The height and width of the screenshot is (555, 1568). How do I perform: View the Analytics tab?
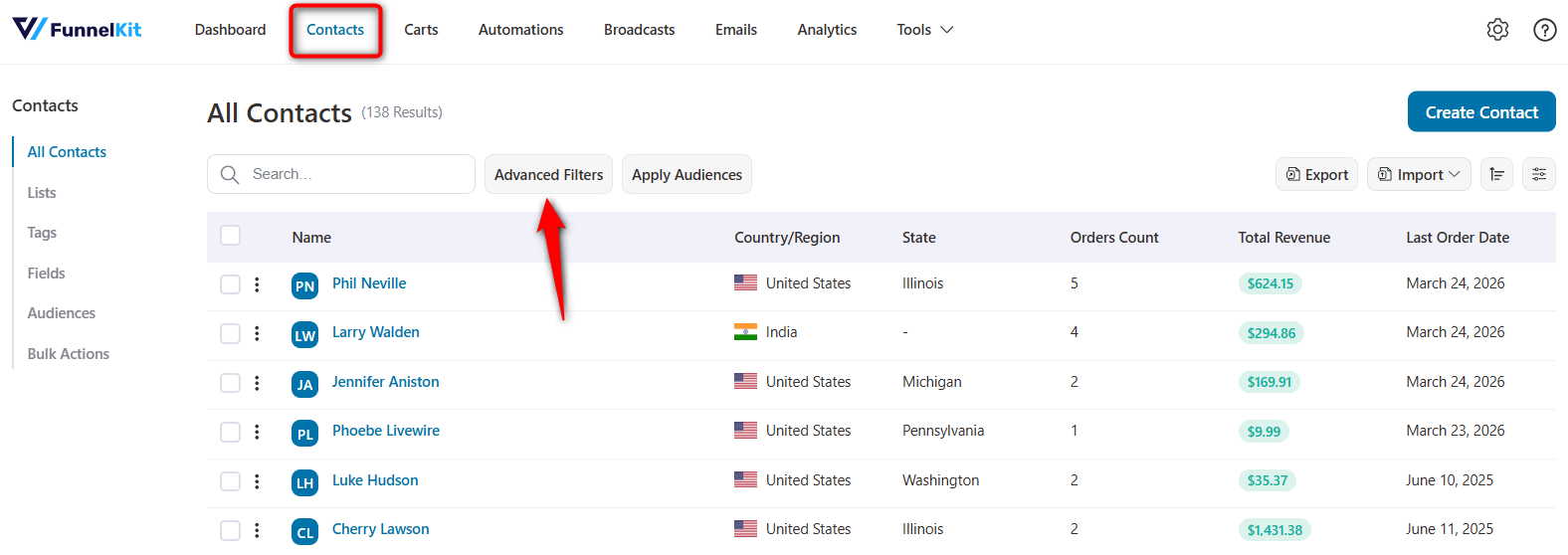click(x=827, y=30)
